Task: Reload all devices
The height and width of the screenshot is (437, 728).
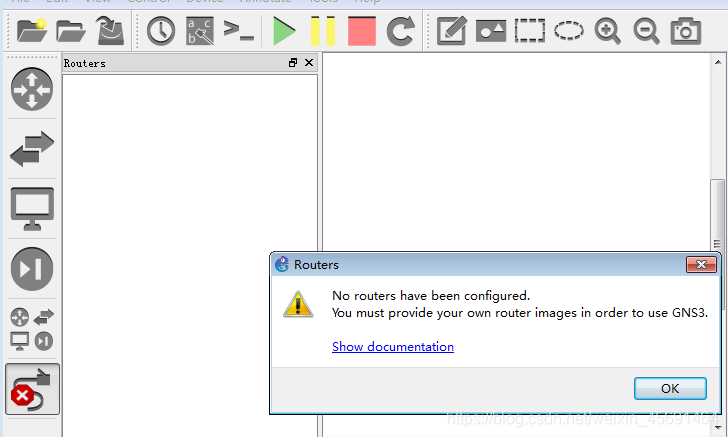Action: click(401, 31)
